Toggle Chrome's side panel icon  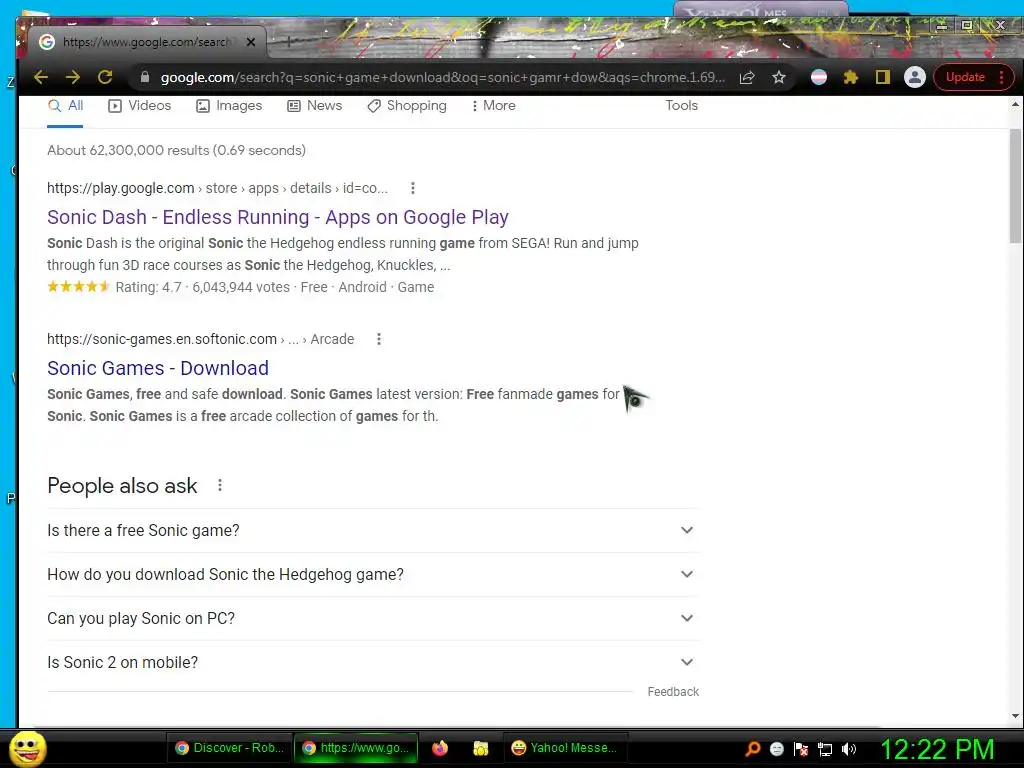click(x=882, y=77)
